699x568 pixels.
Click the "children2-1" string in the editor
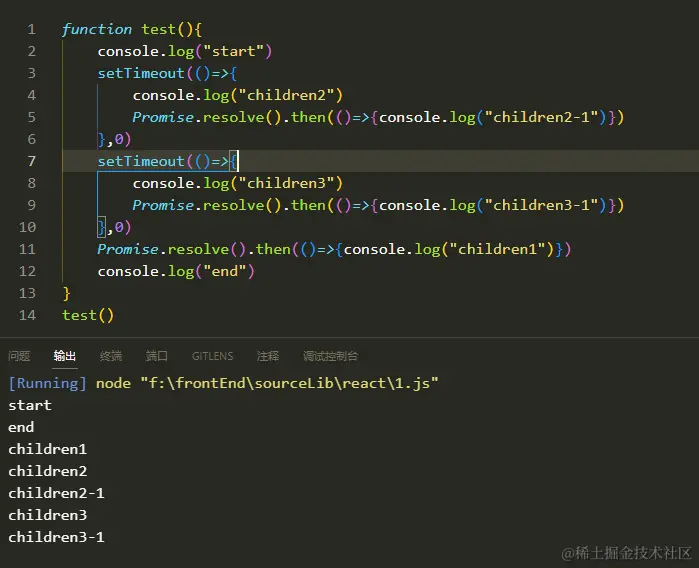point(541,117)
